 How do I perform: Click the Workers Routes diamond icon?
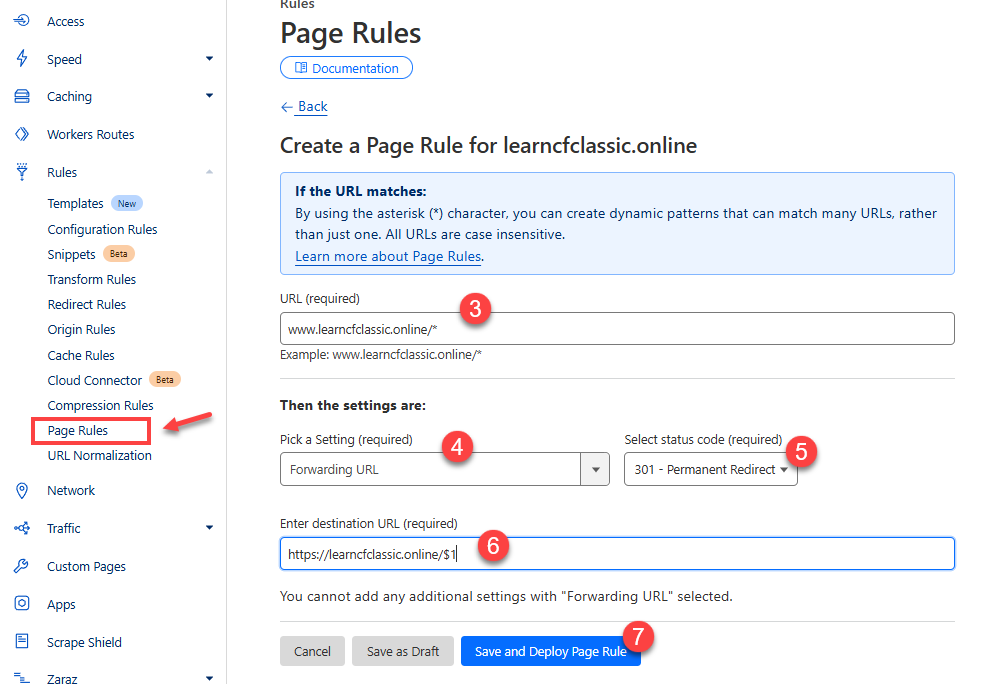22,134
